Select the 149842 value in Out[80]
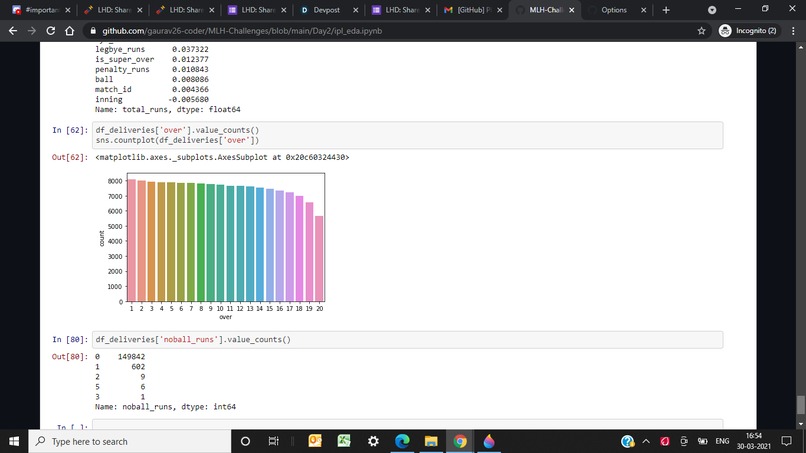 click(131, 356)
